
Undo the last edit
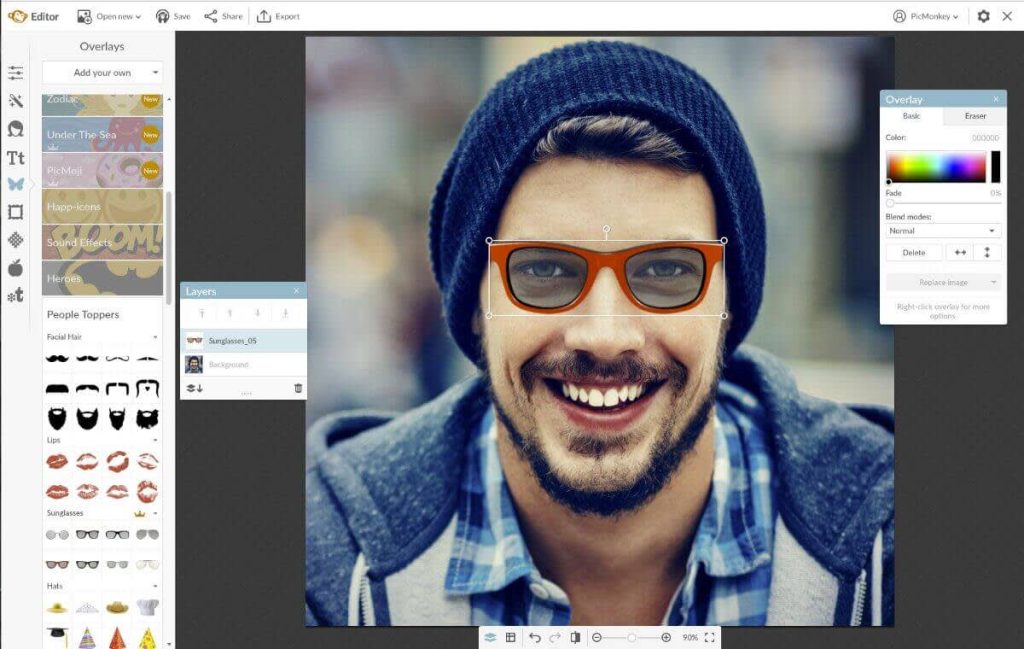click(536, 636)
